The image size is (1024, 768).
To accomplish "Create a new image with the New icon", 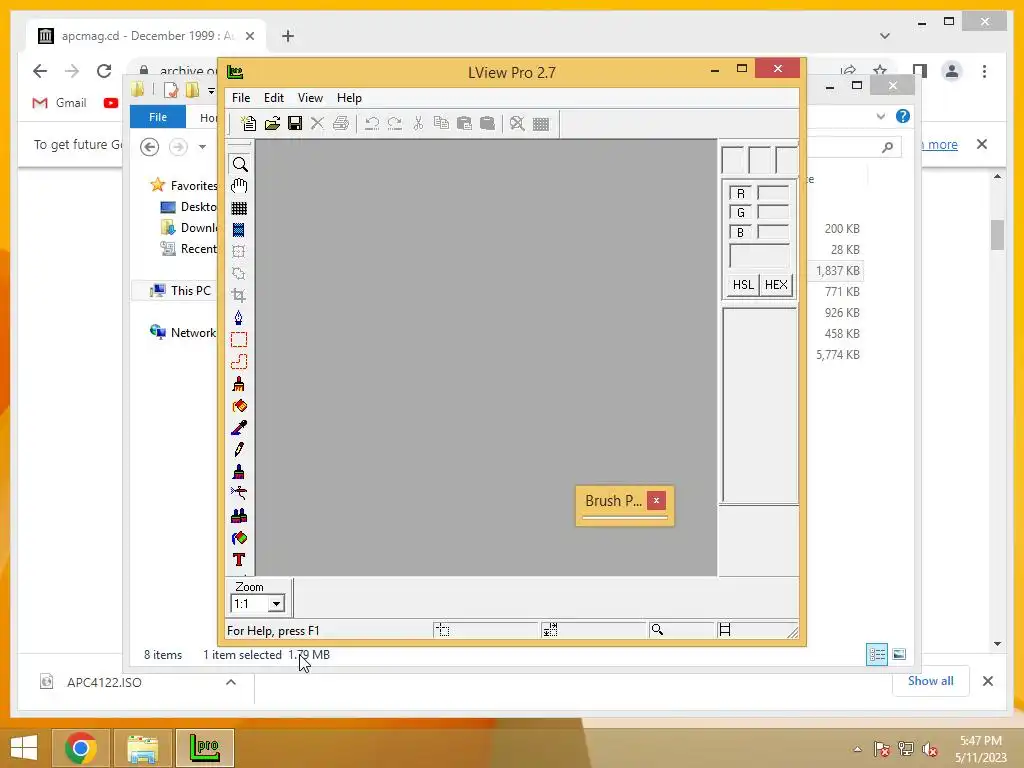I will pos(248,123).
